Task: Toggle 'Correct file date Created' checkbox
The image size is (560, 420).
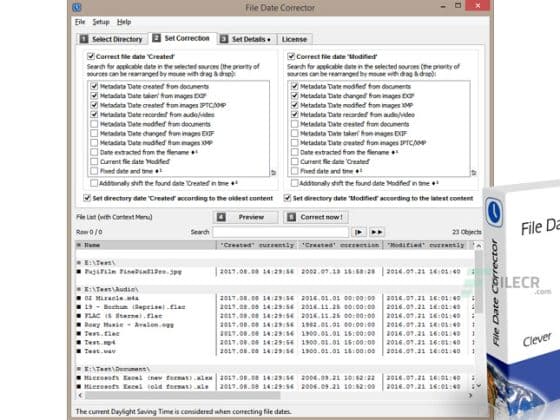Action: [x=91, y=56]
